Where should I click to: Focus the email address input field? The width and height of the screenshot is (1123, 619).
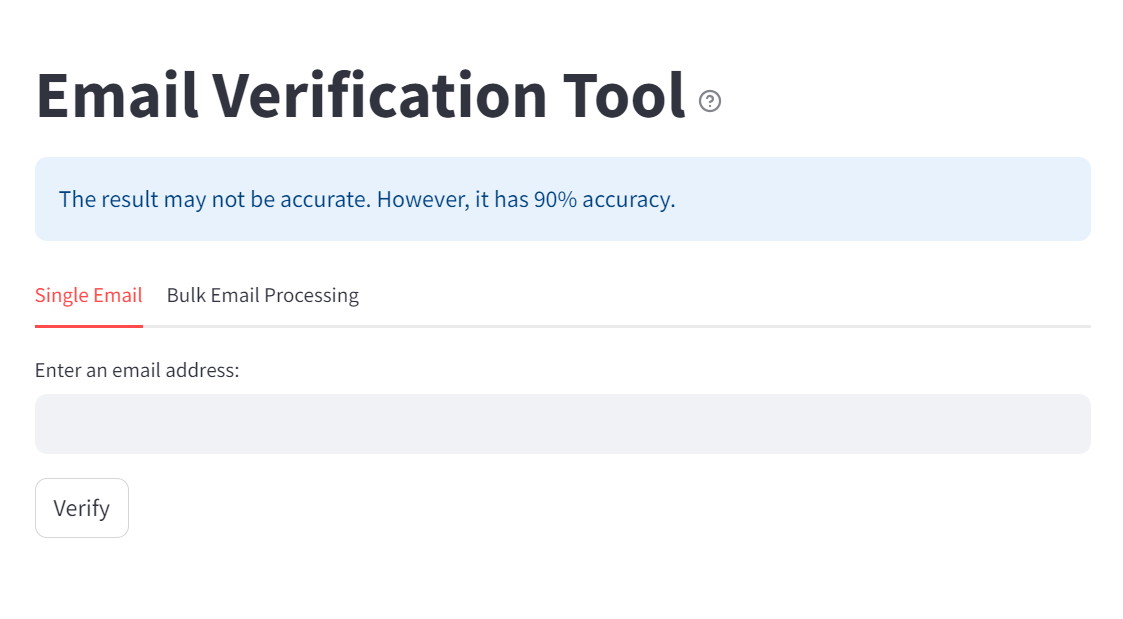[x=562, y=424]
